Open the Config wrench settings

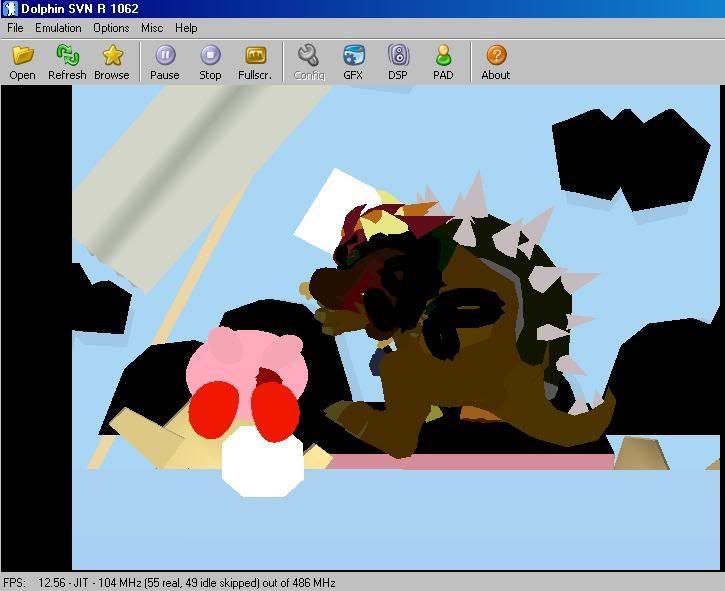pos(309,61)
